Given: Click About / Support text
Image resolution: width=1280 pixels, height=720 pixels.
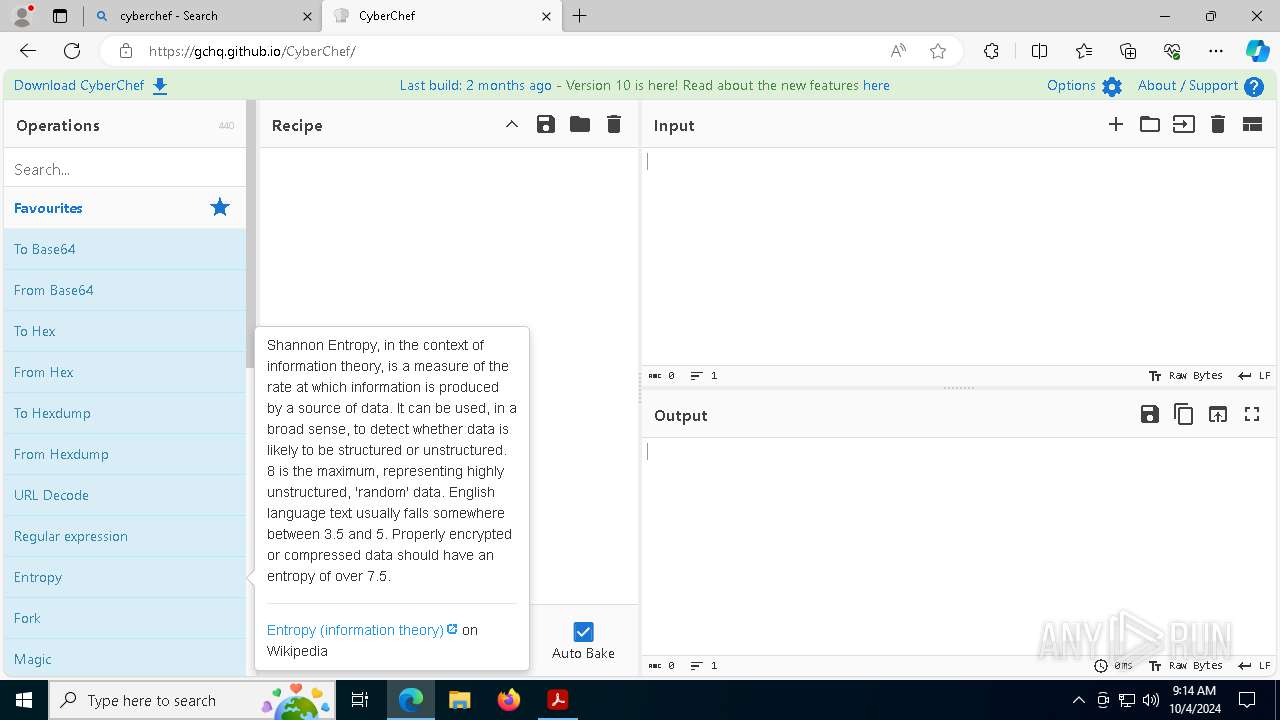Looking at the screenshot, I should pos(1188,86).
